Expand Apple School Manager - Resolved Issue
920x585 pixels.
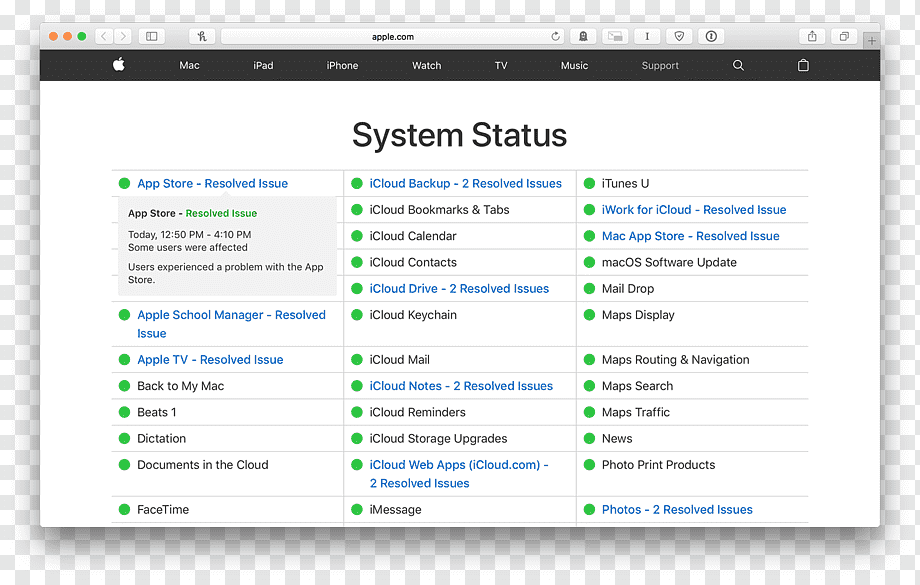[x=231, y=324]
